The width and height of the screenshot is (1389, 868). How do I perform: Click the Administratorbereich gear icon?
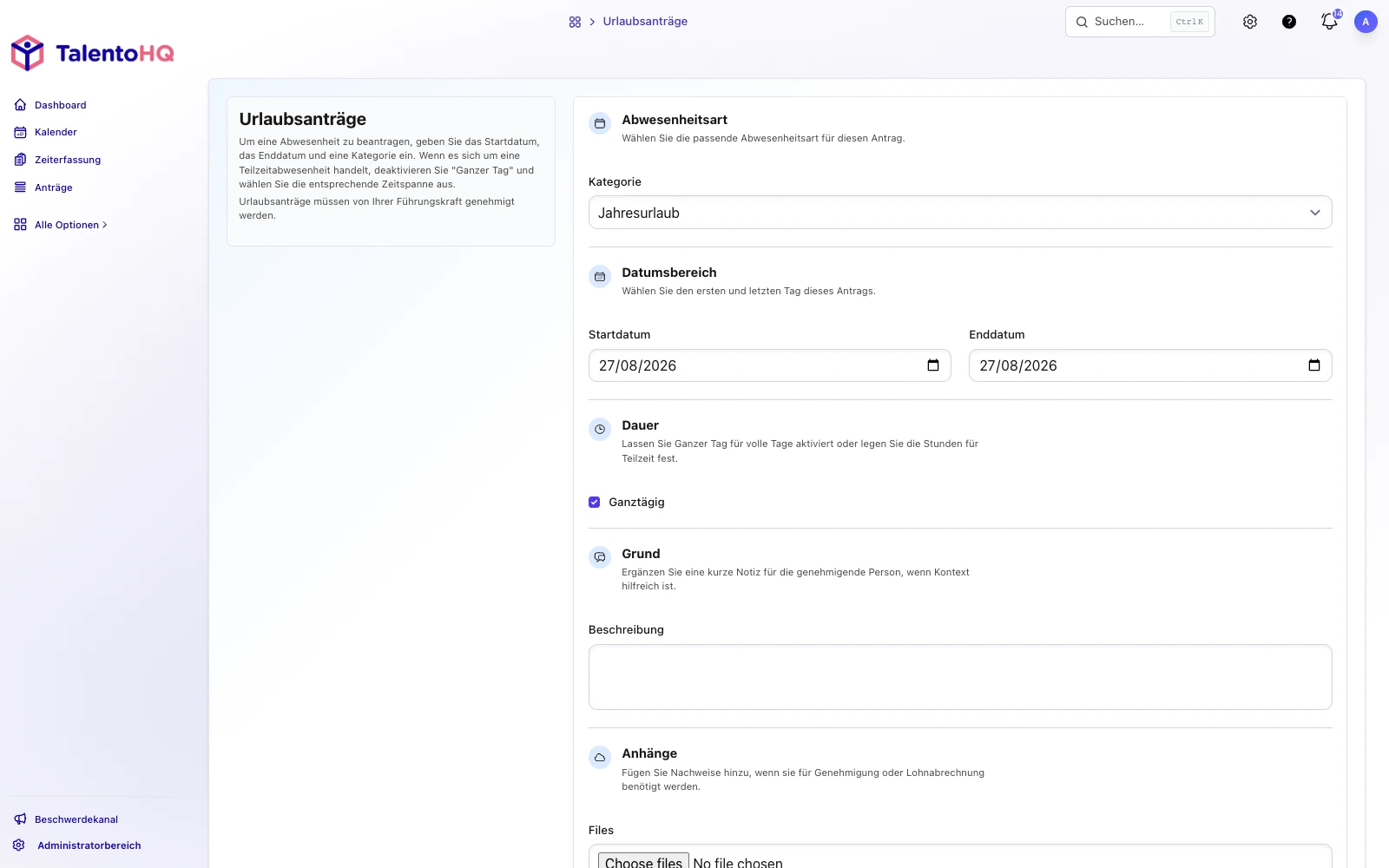click(19, 845)
